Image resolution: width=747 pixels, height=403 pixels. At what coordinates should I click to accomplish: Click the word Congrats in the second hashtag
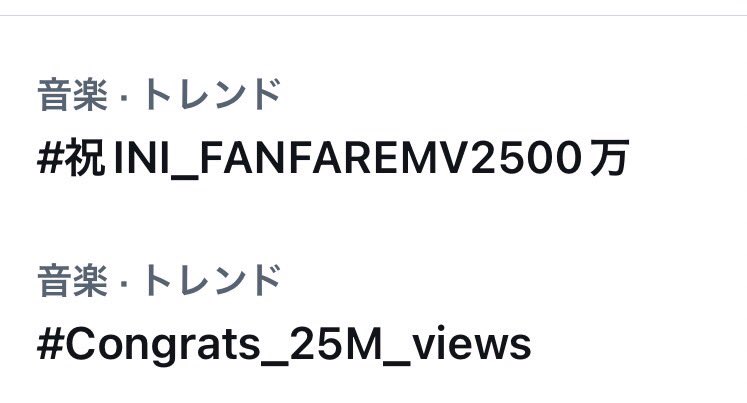[163, 344]
